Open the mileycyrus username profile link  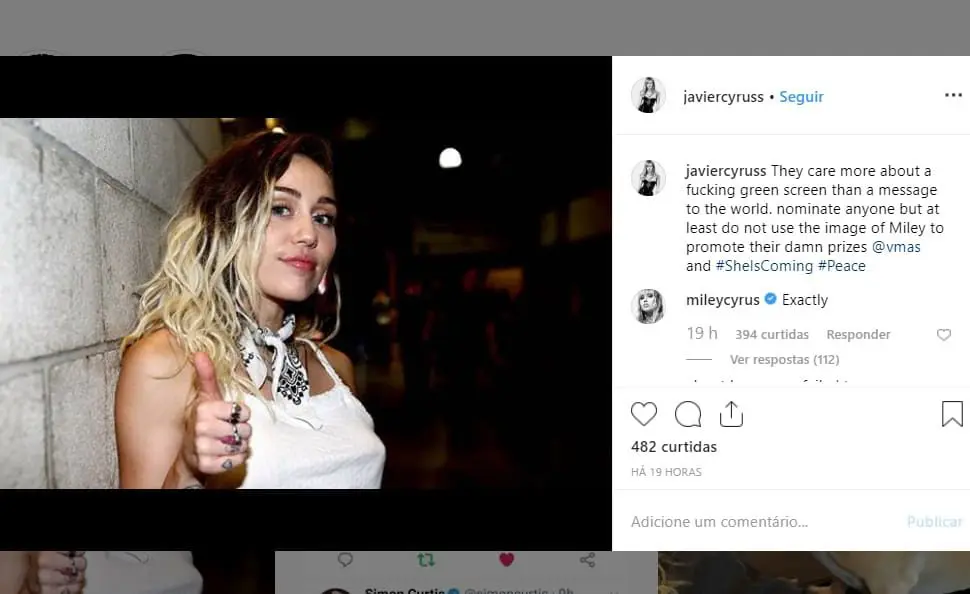(x=722, y=300)
